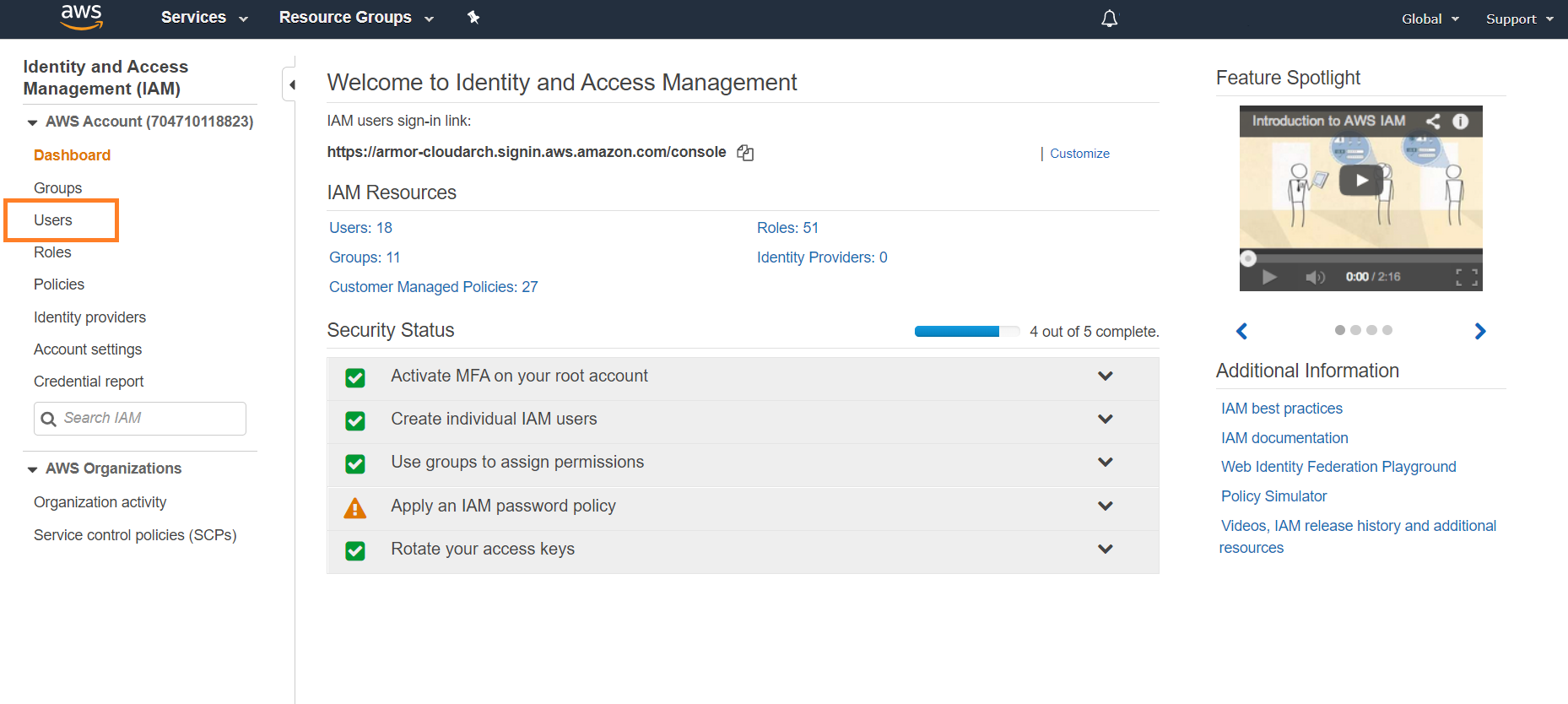1568x704 pixels.
Task: Collapse the AWS Organizations section
Action: 33,469
